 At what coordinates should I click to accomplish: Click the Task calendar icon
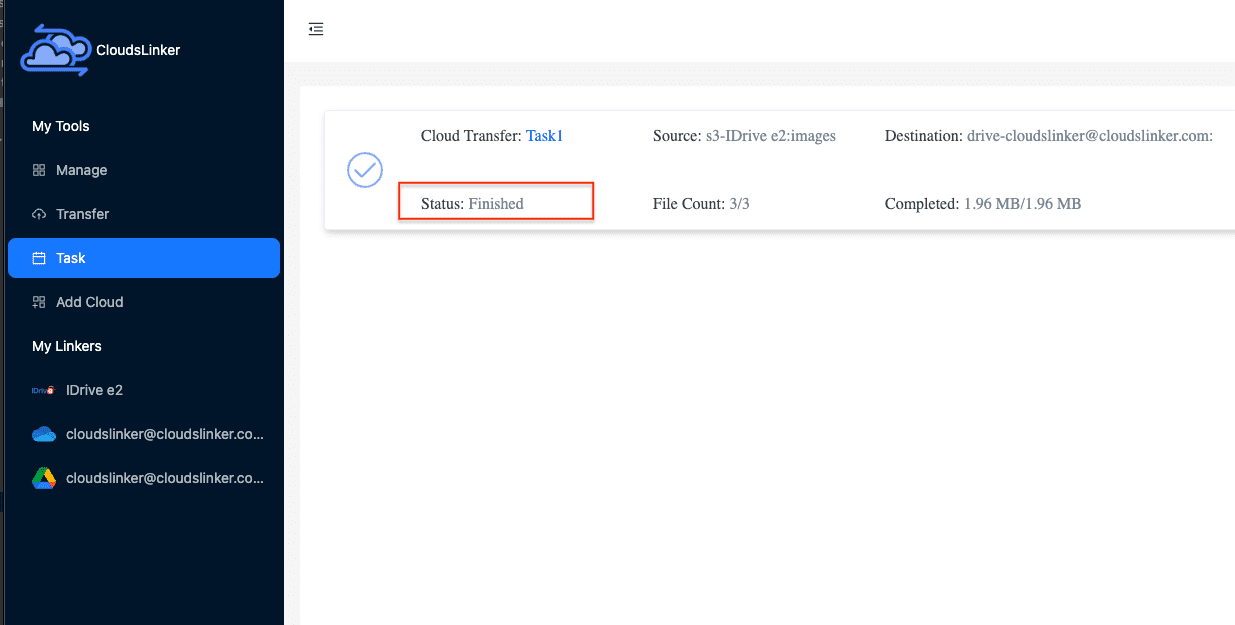coord(39,258)
